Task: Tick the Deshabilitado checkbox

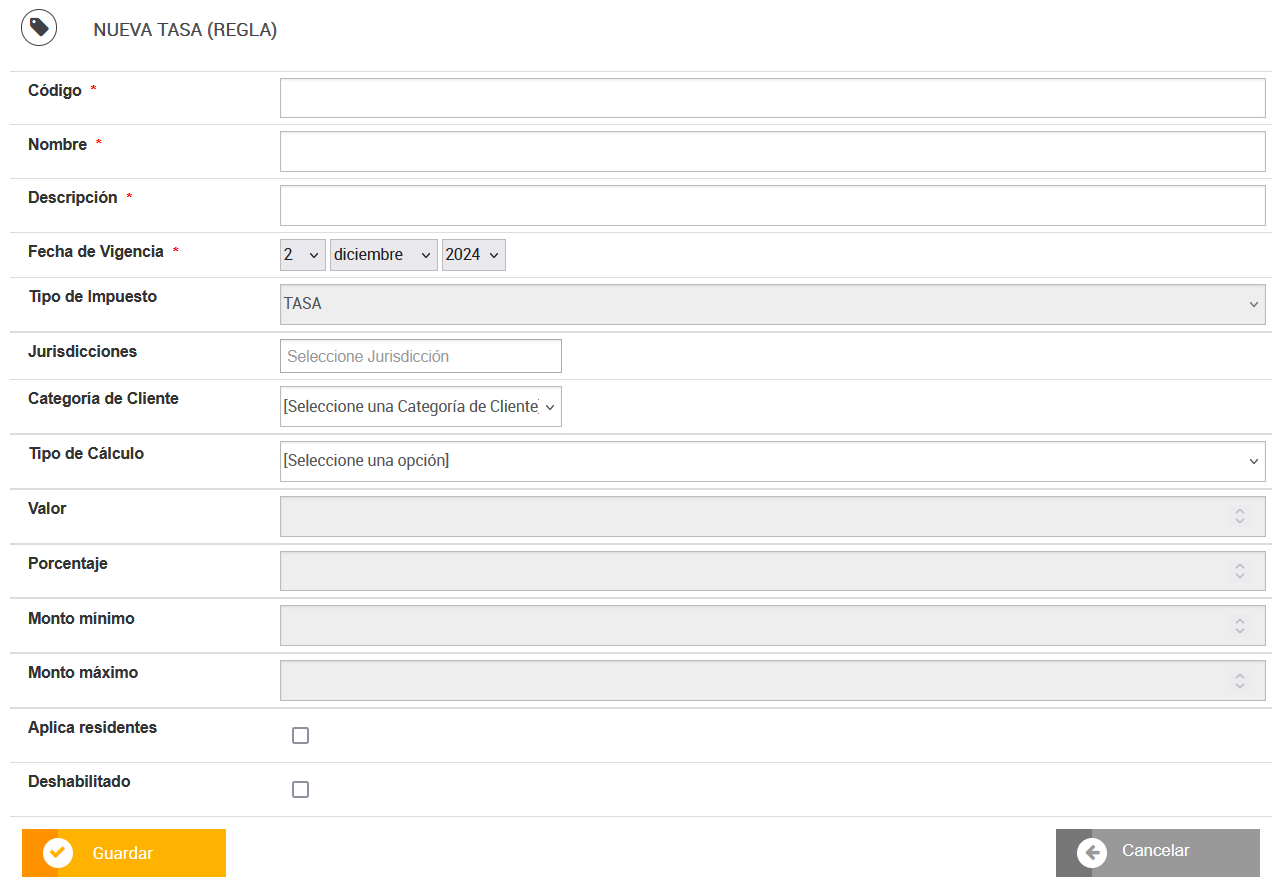Action: pos(300,790)
